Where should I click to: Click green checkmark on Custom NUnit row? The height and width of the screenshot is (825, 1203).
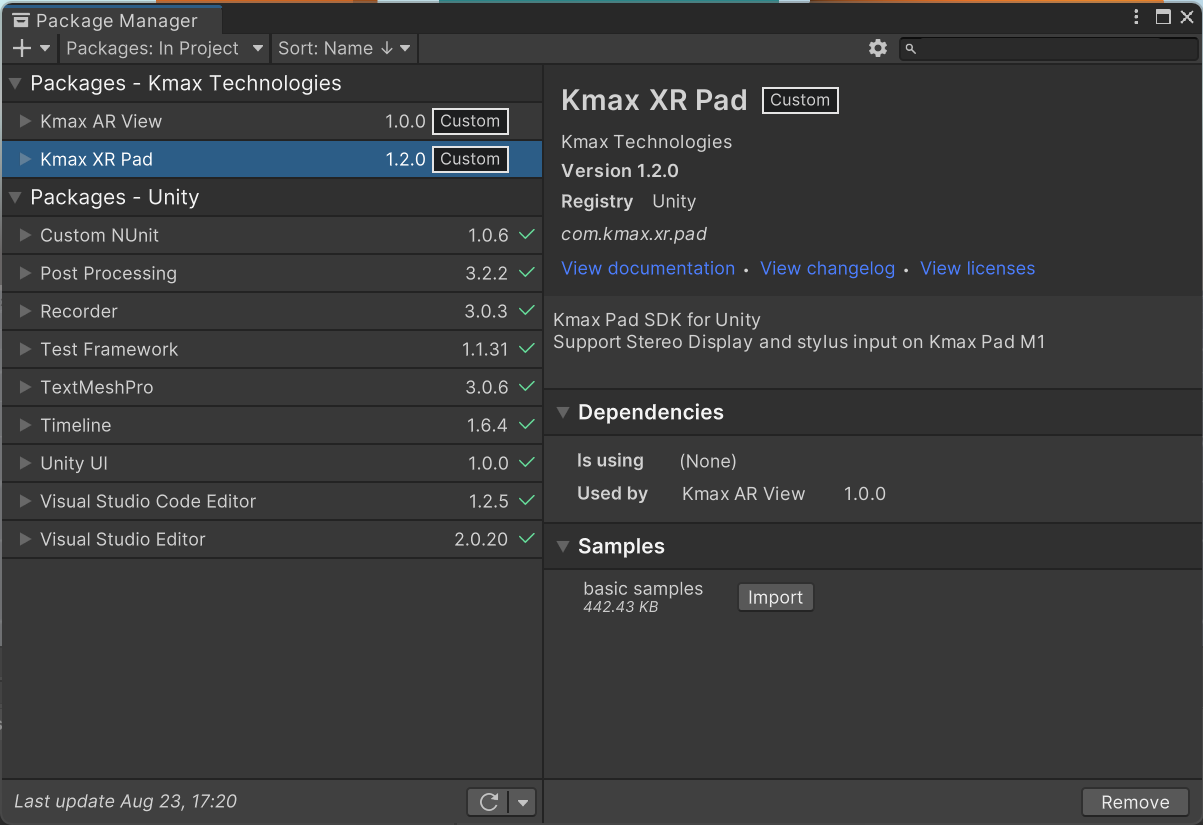(527, 235)
